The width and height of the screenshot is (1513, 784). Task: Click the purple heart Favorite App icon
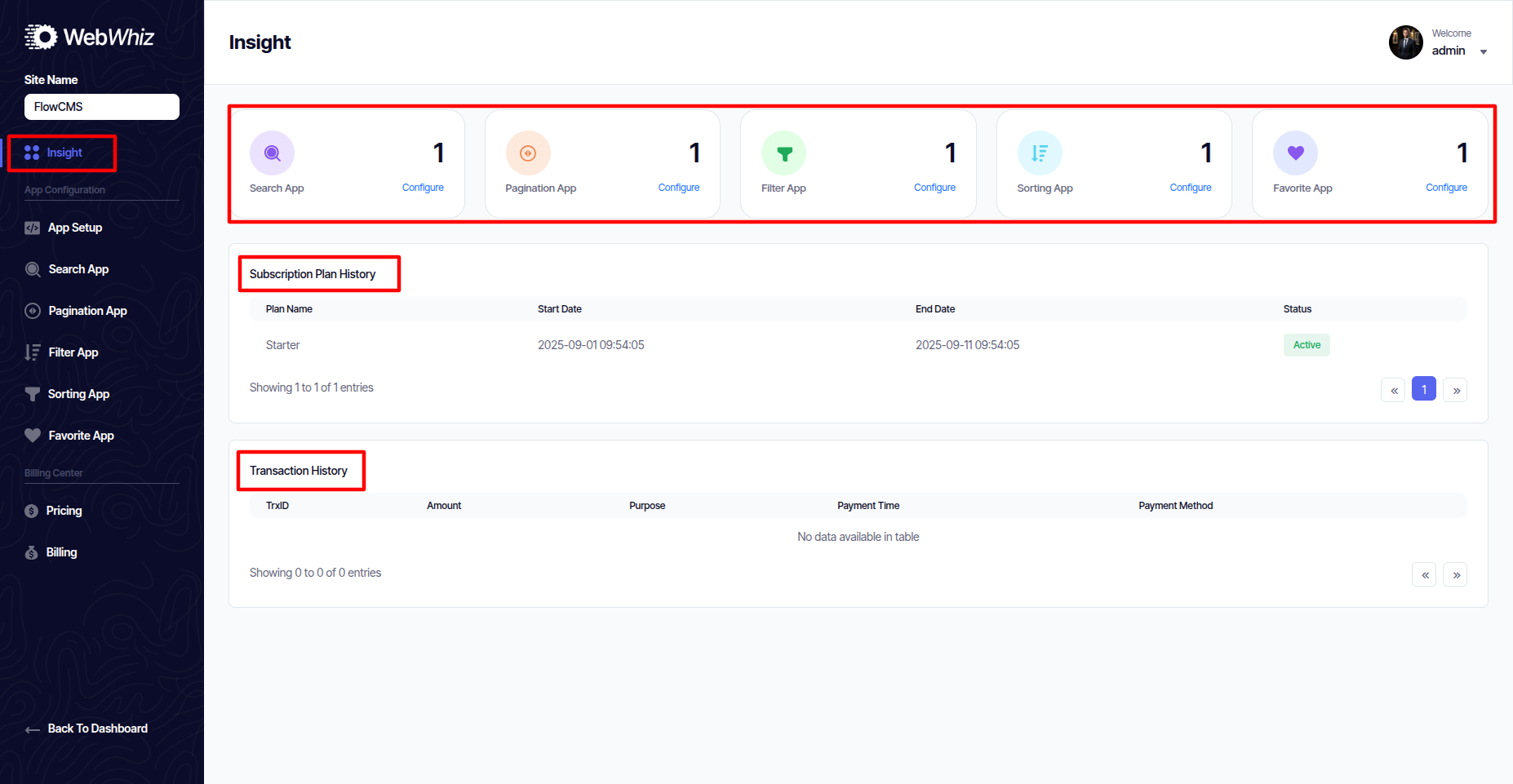tap(1295, 153)
